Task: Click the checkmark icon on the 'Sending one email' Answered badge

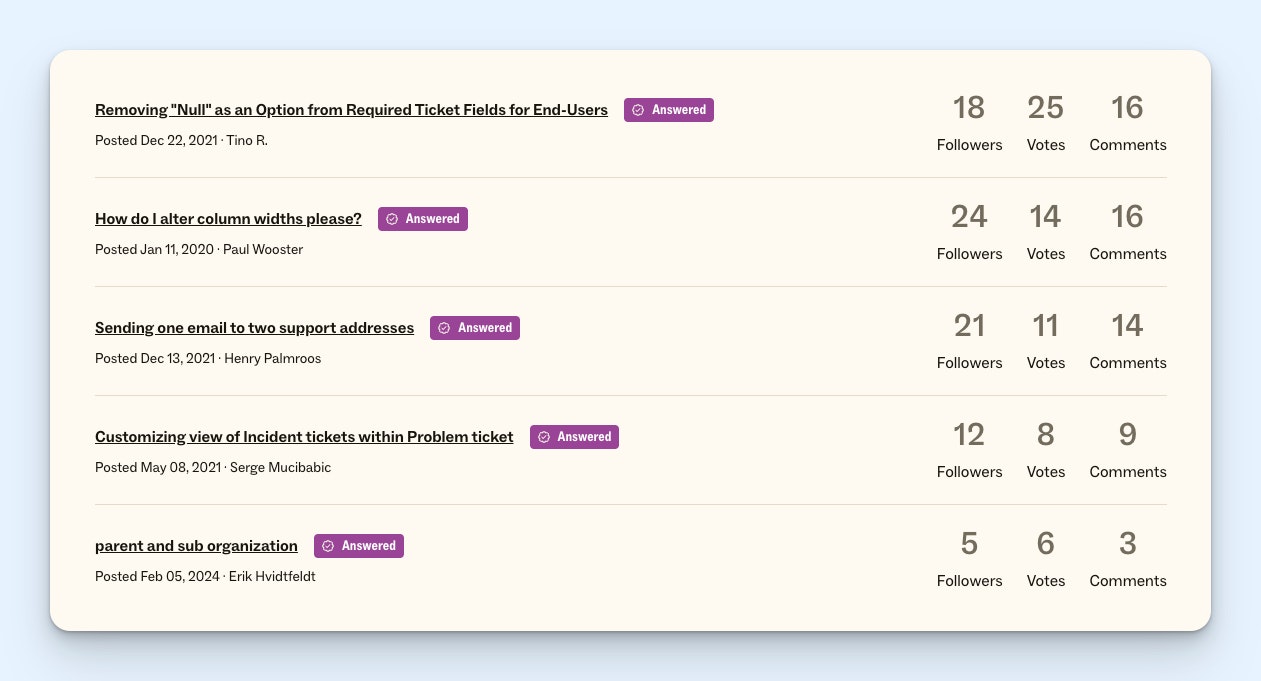Action: pyautogui.click(x=445, y=327)
